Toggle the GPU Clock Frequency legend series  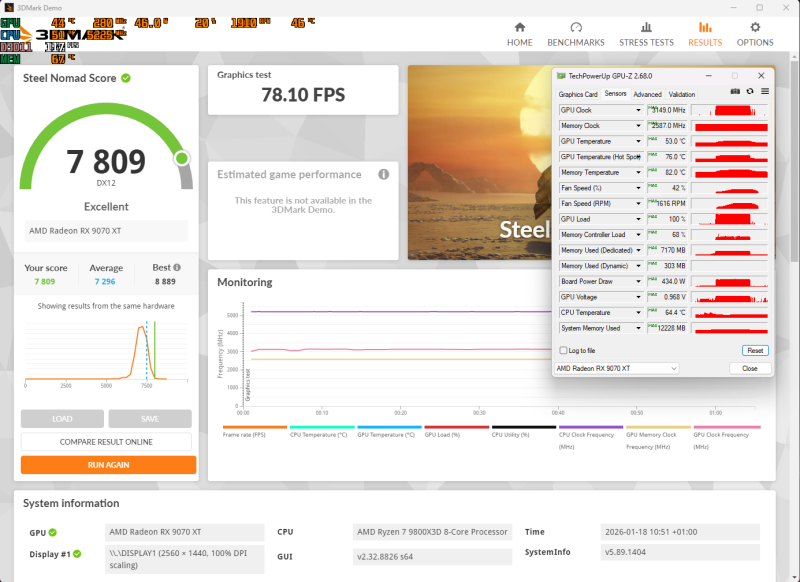point(727,437)
